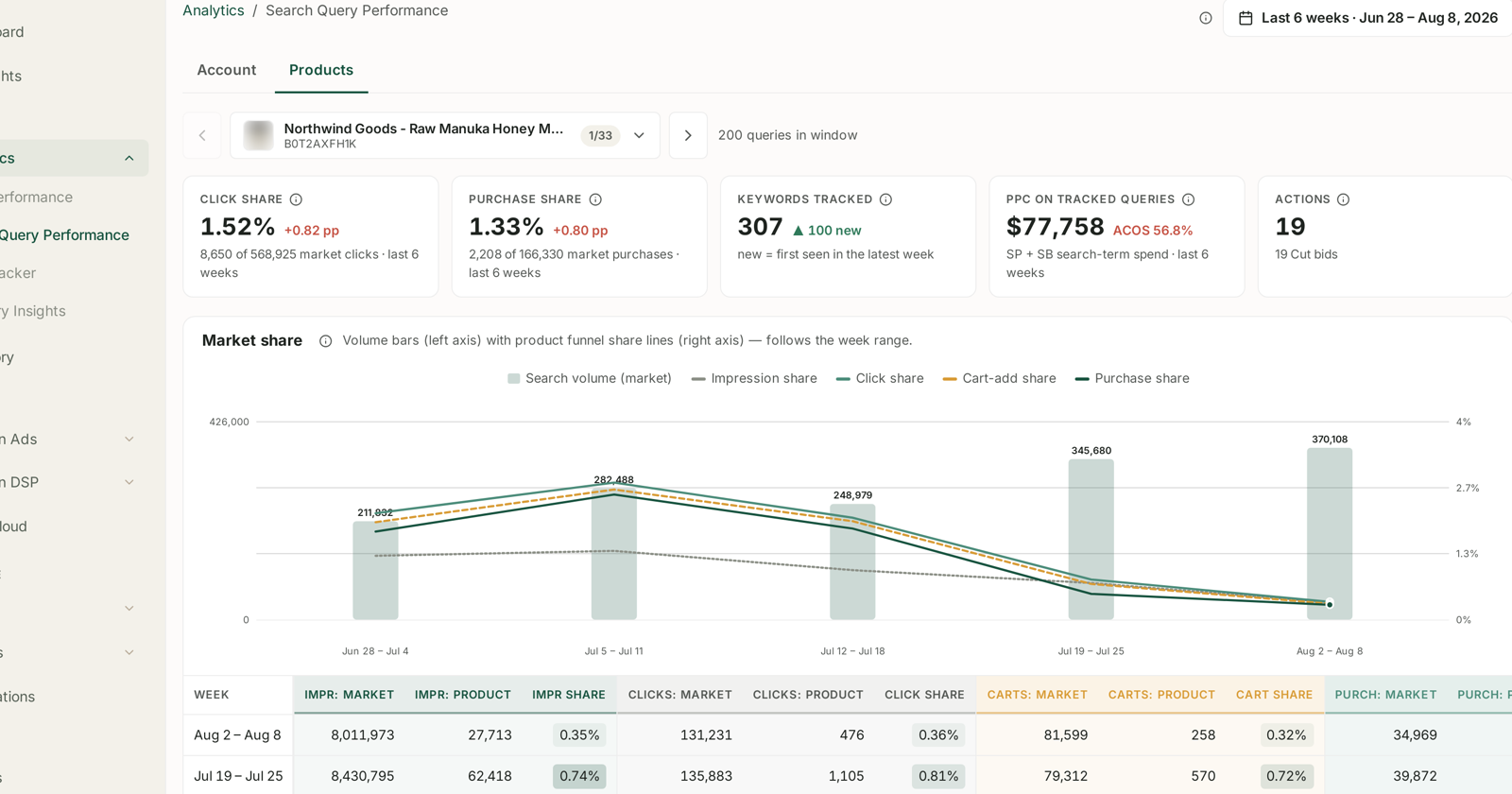
Task: Expand the Ads sidebar section
Action: pyautogui.click(x=129, y=440)
